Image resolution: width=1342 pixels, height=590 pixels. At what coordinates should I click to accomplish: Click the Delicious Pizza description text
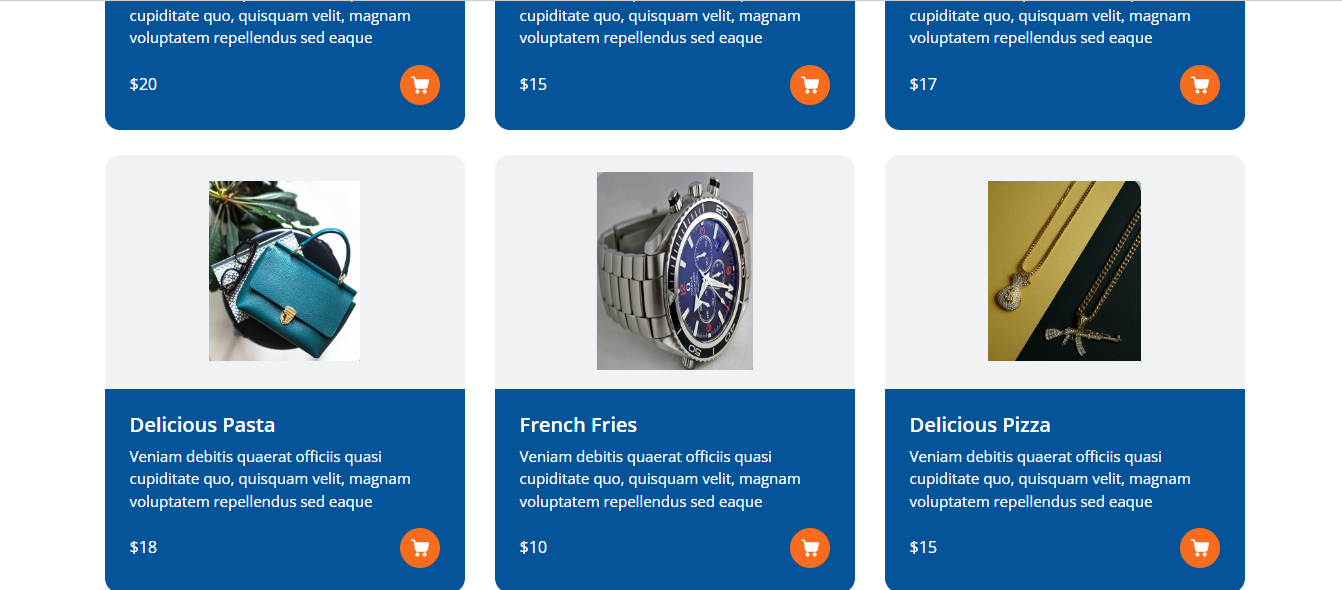coord(1050,479)
